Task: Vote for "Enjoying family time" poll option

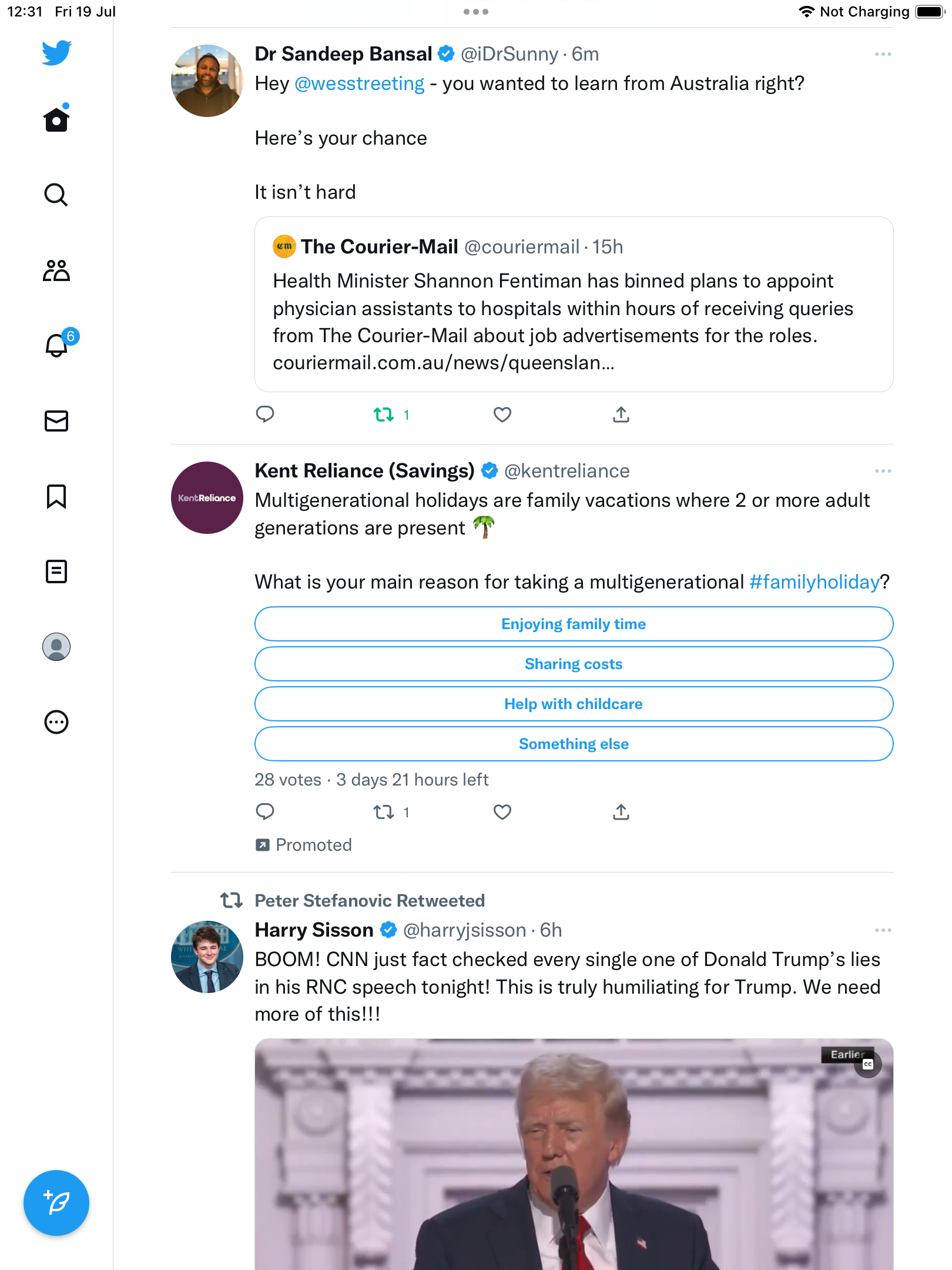Action: [574, 624]
